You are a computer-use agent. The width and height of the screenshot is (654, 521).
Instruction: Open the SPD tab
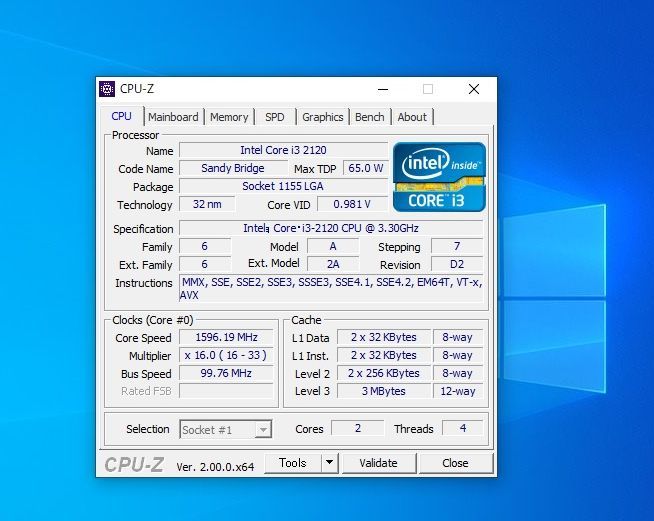coord(274,117)
